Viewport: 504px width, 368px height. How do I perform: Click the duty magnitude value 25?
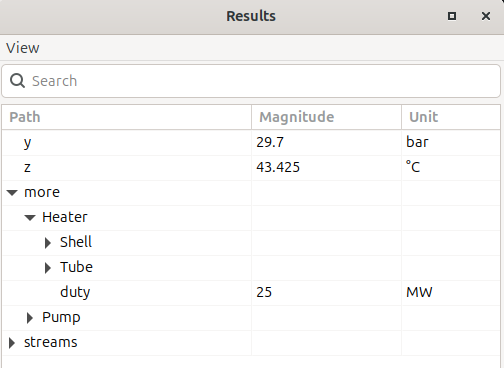264,292
